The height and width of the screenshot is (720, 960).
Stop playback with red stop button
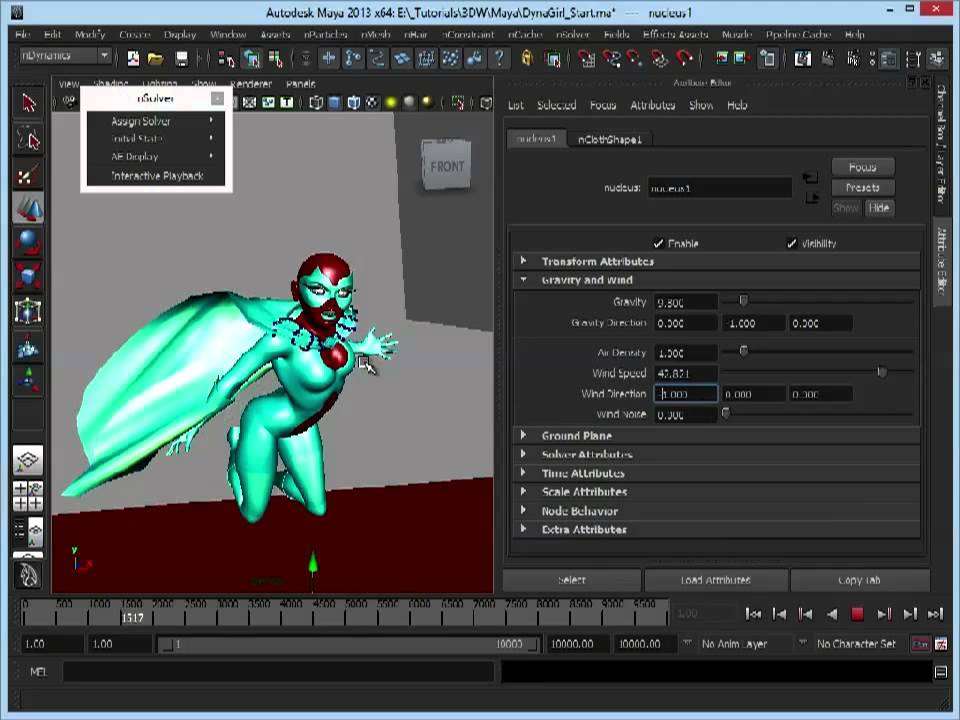[x=857, y=614]
